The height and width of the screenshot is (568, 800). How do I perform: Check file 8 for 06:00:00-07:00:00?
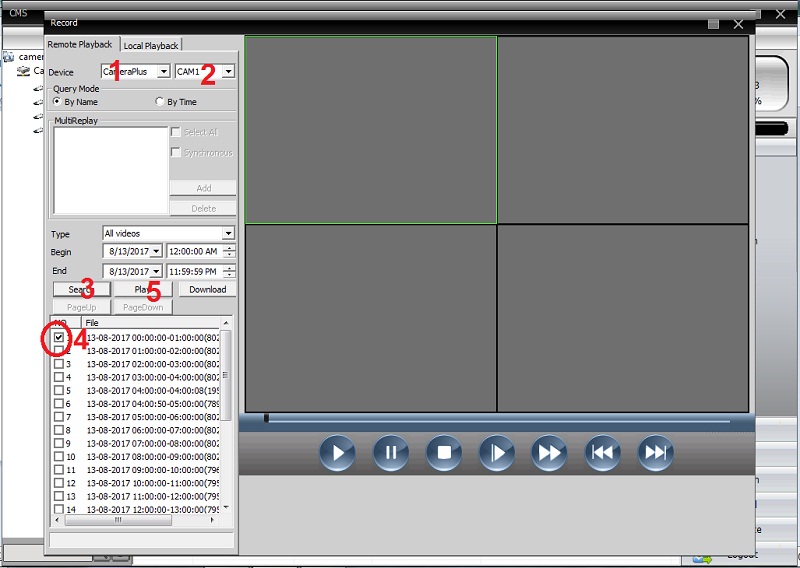[x=59, y=430]
